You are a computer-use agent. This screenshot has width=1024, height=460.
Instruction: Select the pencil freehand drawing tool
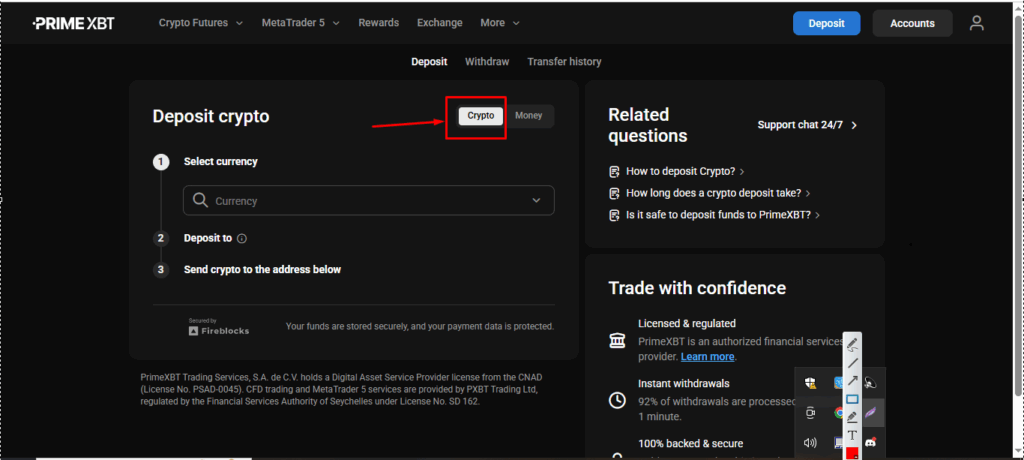852,344
